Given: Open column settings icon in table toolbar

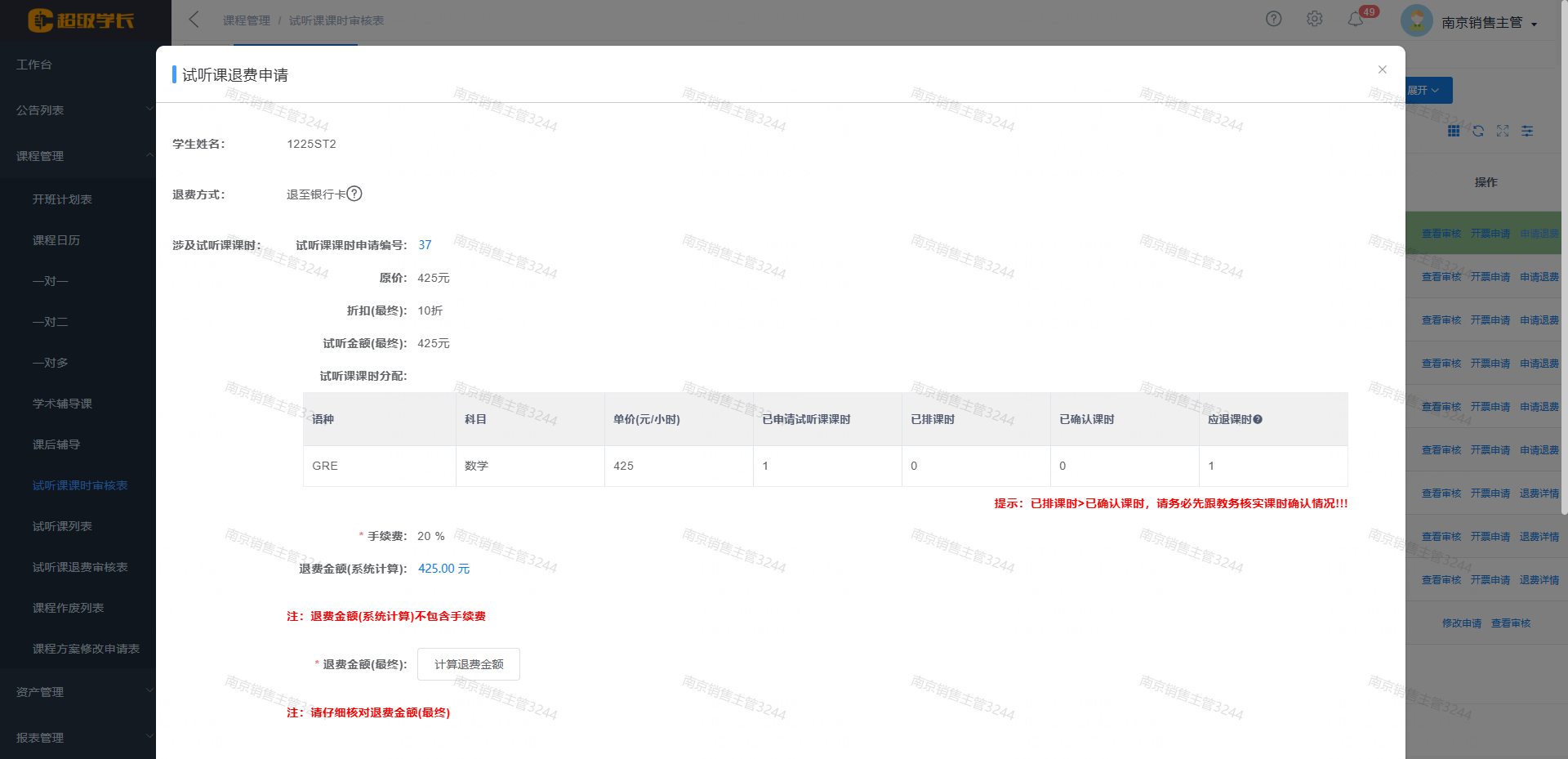Looking at the screenshot, I should 1527,131.
